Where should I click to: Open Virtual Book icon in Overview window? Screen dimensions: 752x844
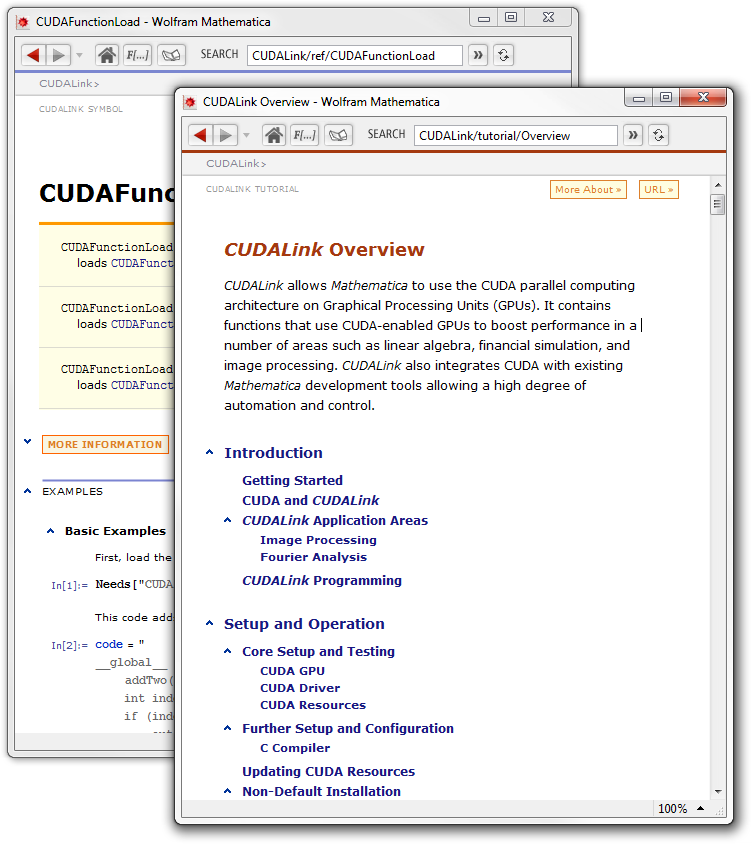point(337,135)
